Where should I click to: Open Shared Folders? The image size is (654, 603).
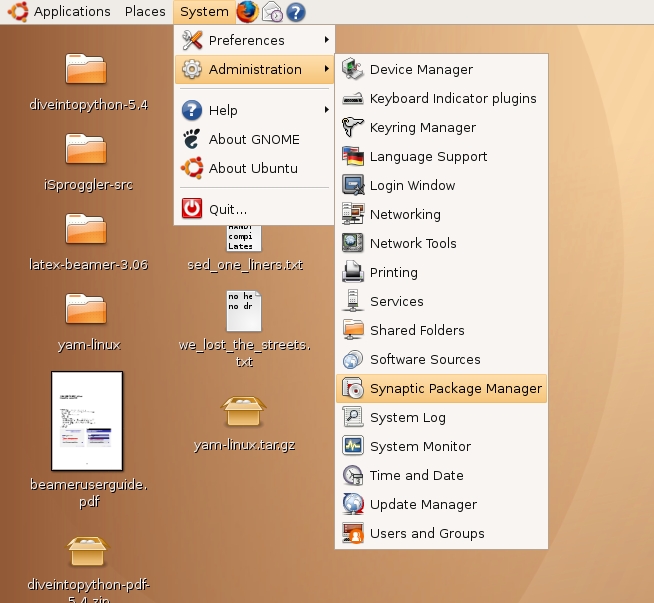tap(441, 330)
